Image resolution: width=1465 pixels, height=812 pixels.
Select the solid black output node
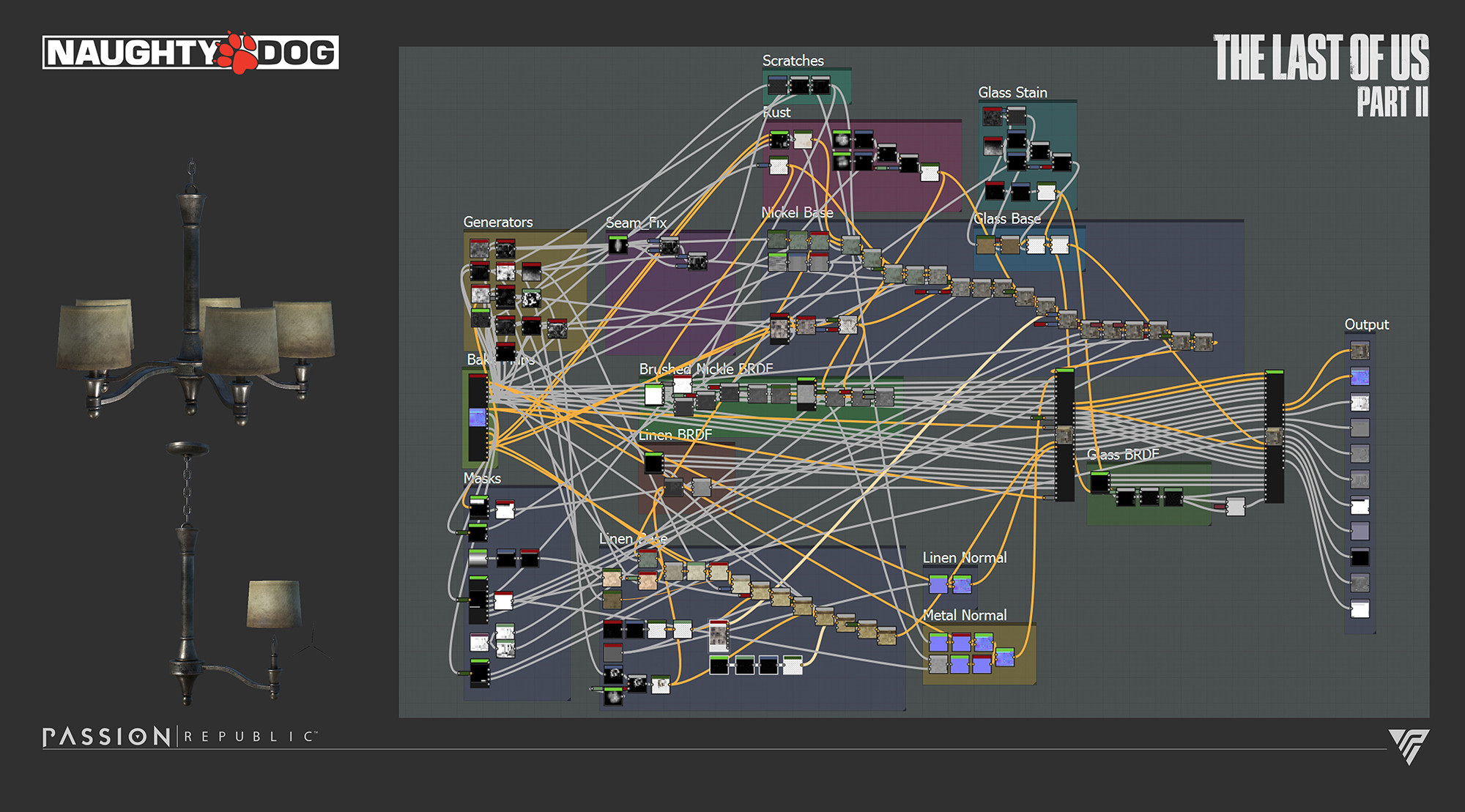point(1360,558)
